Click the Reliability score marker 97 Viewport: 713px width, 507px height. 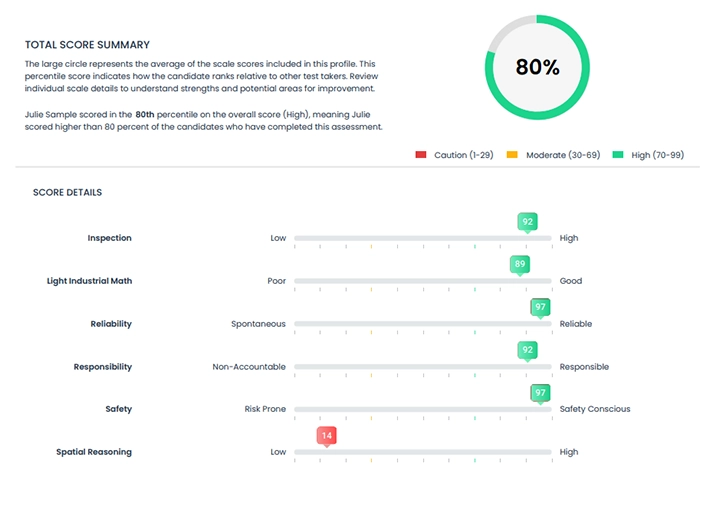tap(540, 307)
